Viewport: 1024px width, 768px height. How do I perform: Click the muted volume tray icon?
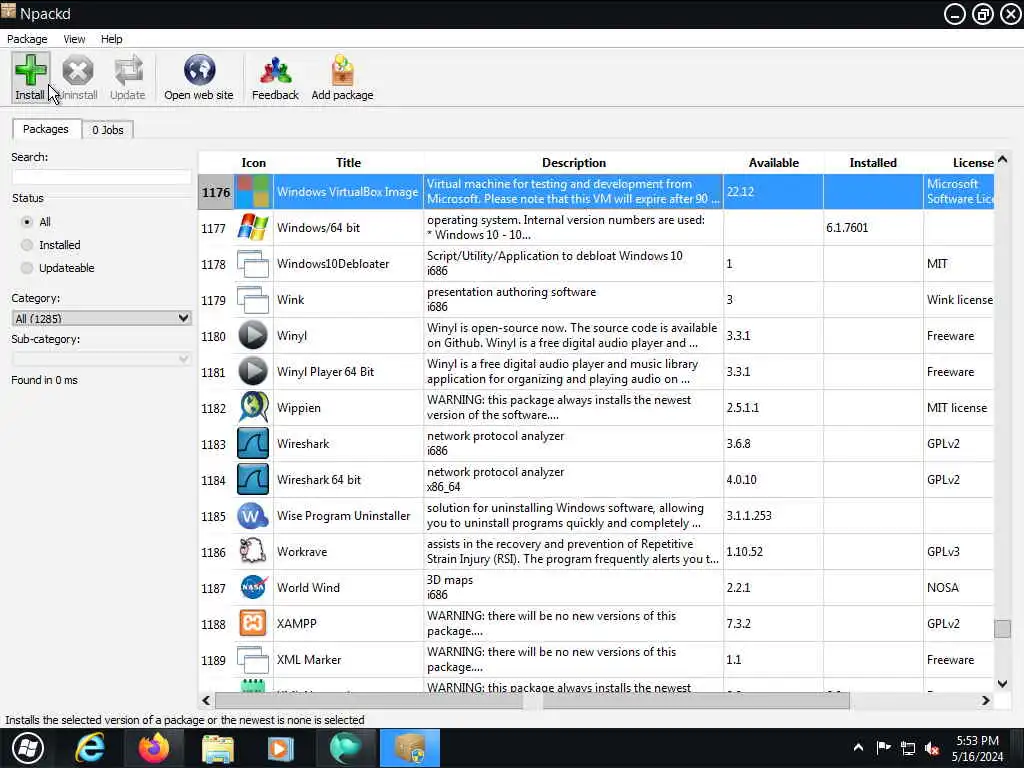tap(933, 748)
